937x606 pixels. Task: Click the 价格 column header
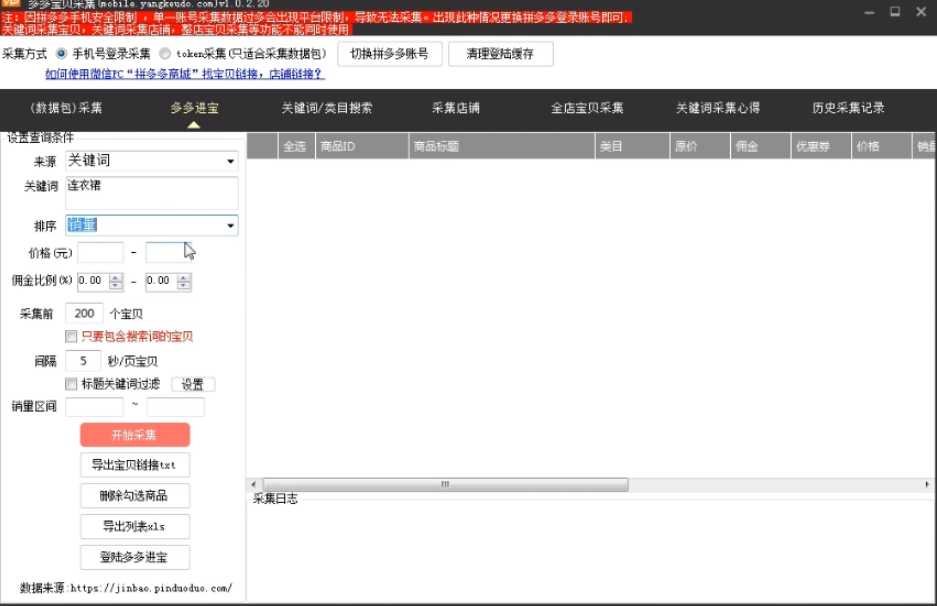click(882, 146)
